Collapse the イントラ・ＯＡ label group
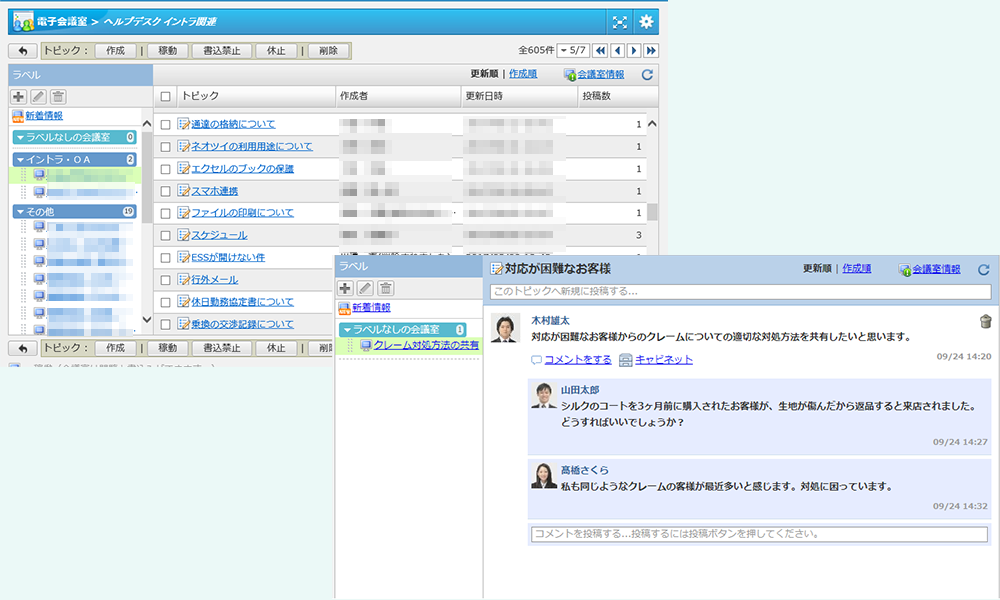 point(21,160)
